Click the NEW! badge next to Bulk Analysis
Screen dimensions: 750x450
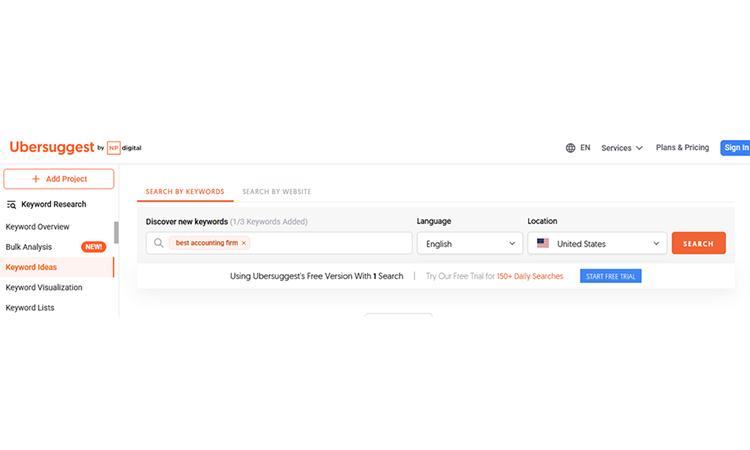coord(94,247)
